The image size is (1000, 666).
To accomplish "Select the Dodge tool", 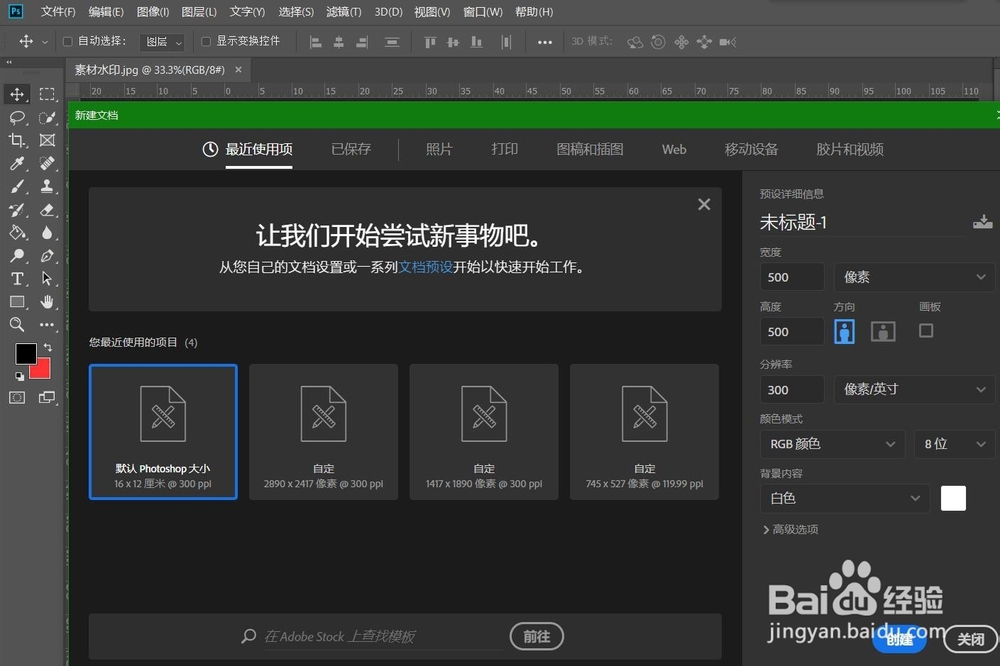I will 17,256.
